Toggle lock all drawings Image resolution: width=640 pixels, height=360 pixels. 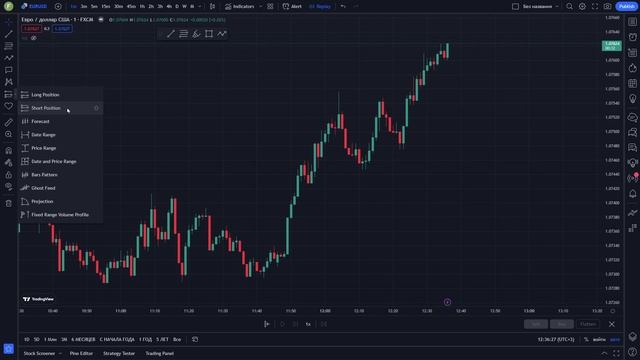pyautogui.click(x=9, y=175)
